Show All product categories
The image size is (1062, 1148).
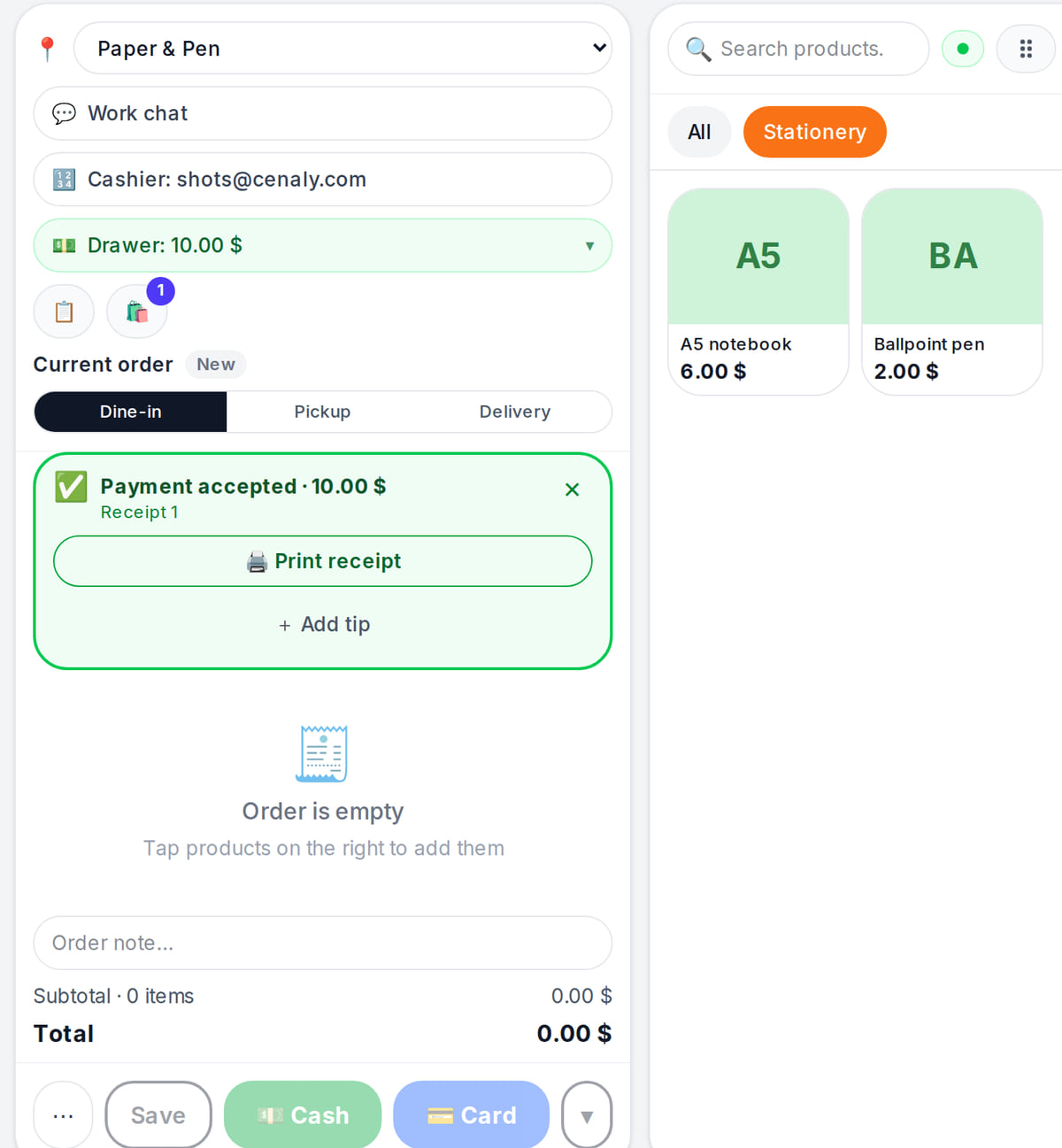pyautogui.click(x=699, y=132)
